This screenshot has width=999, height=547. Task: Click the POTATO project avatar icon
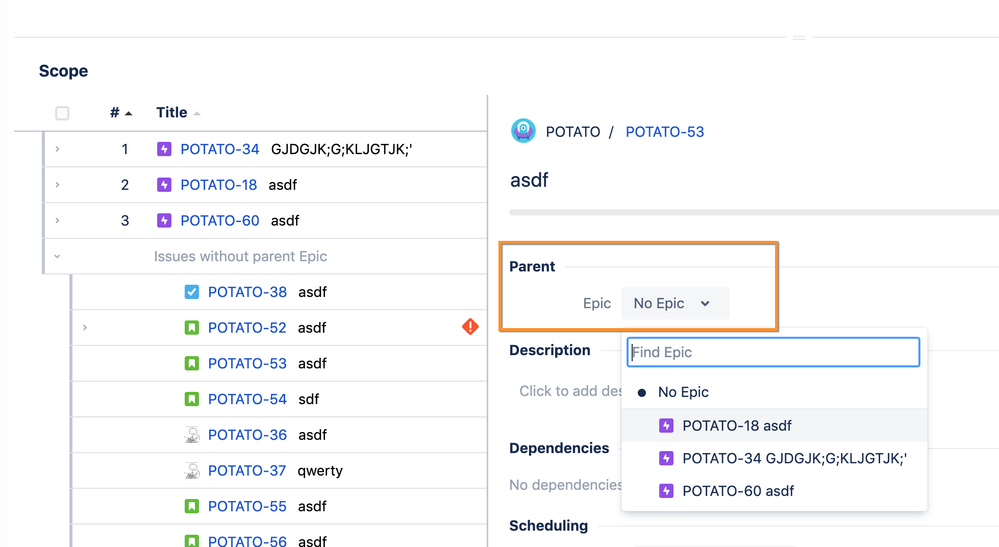click(x=523, y=131)
